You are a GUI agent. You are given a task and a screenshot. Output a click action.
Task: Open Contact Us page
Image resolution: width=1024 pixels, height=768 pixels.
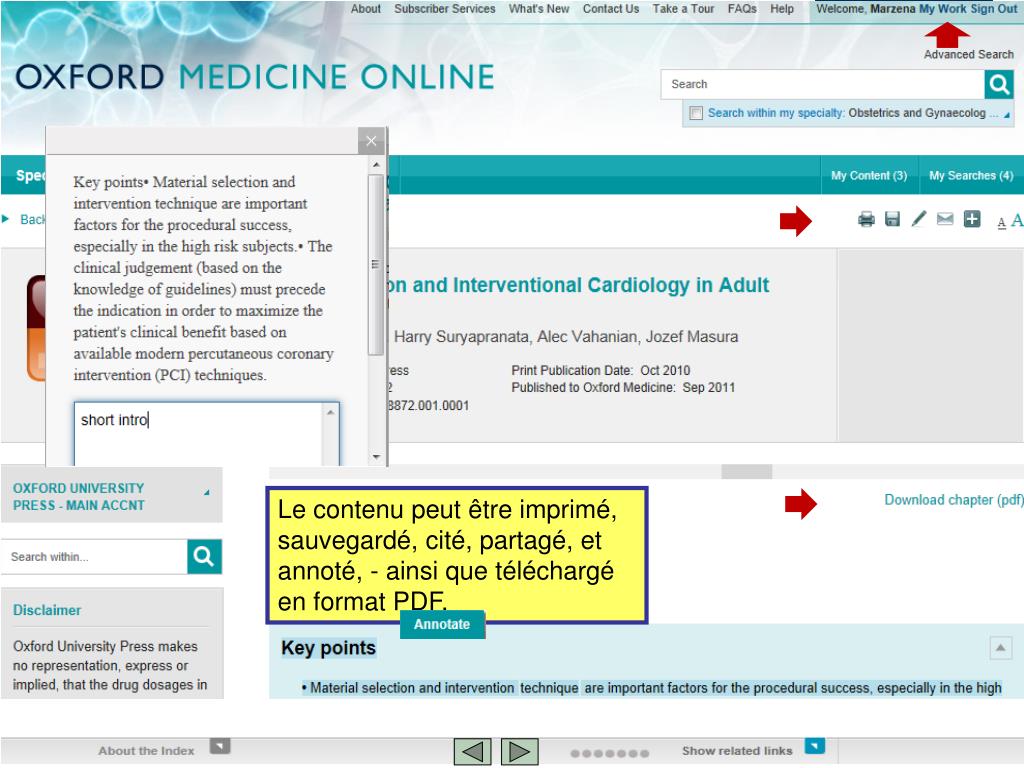click(611, 9)
